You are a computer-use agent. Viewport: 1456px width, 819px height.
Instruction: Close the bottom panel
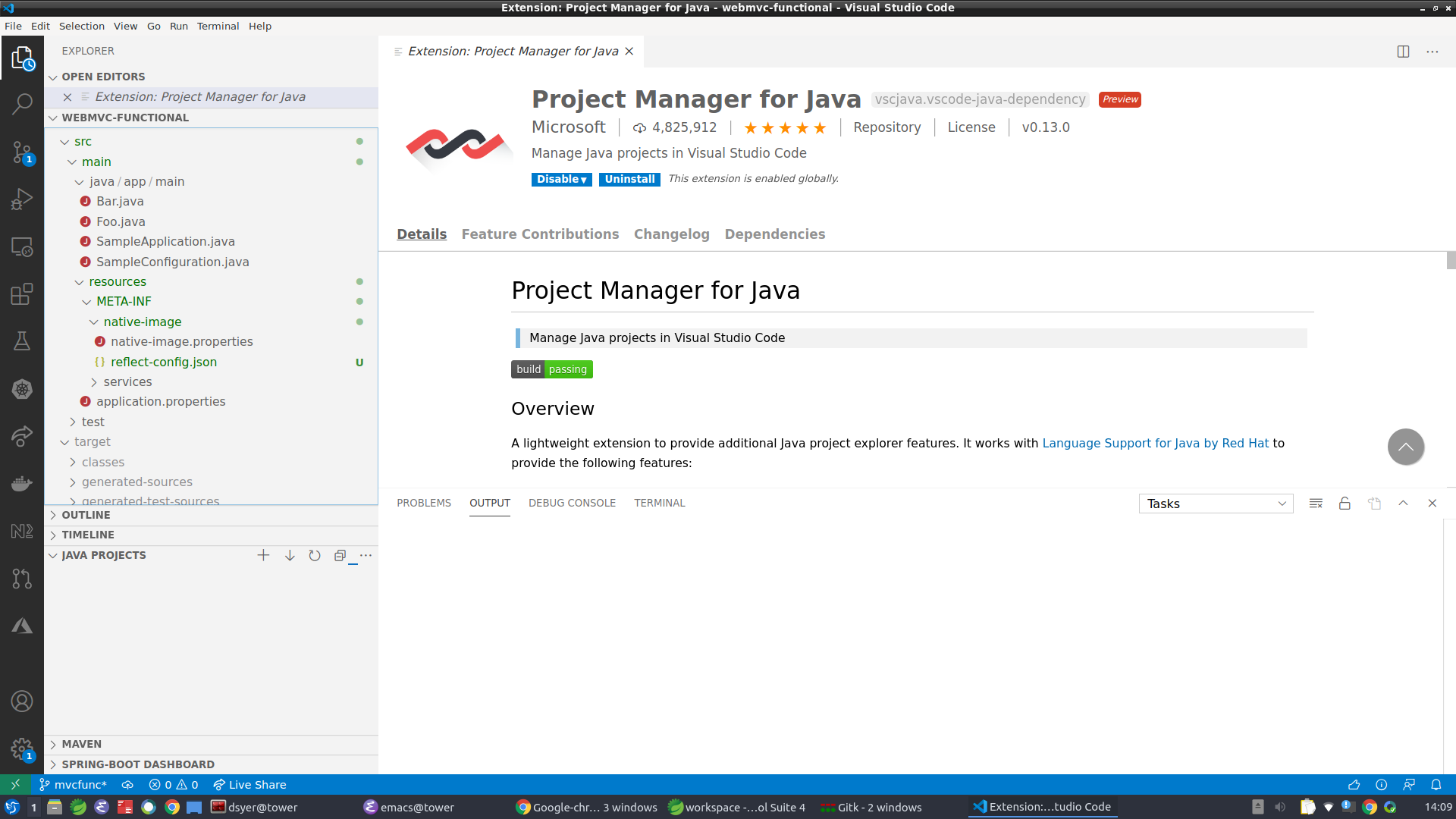coord(1432,504)
